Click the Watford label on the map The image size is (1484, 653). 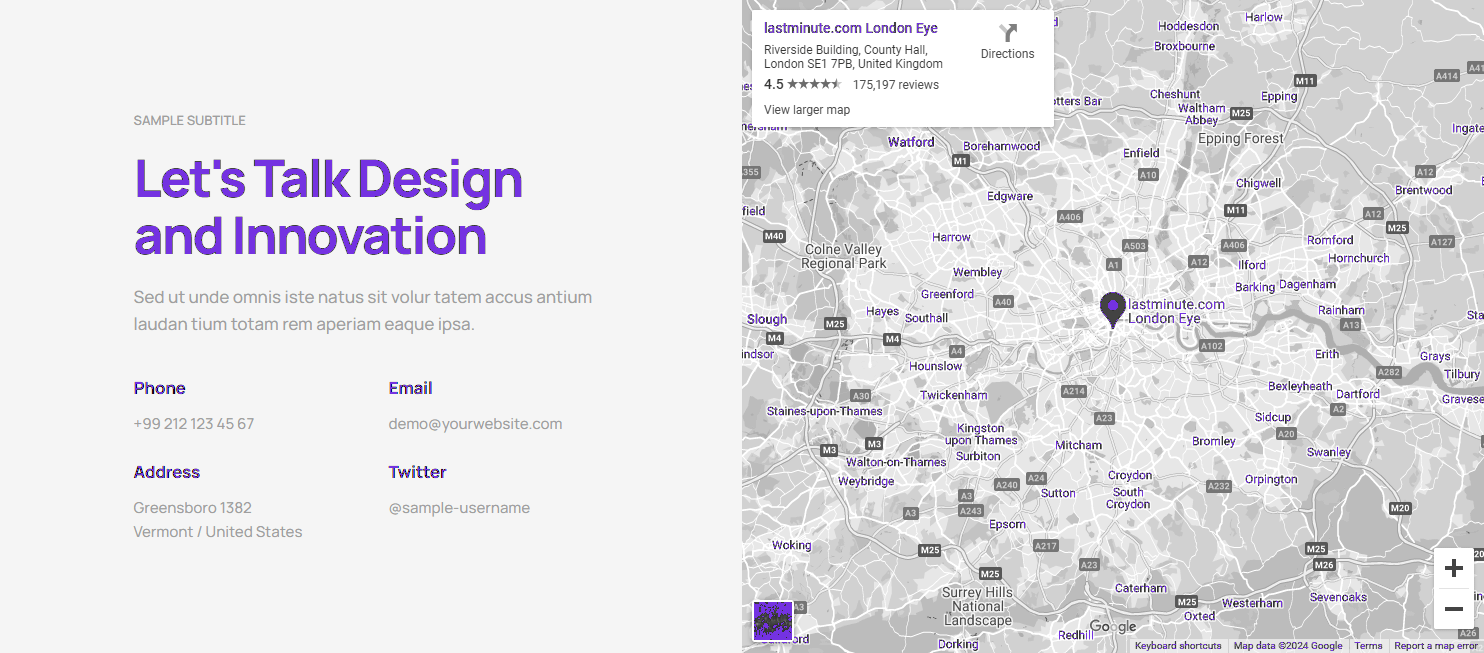(x=911, y=142)
